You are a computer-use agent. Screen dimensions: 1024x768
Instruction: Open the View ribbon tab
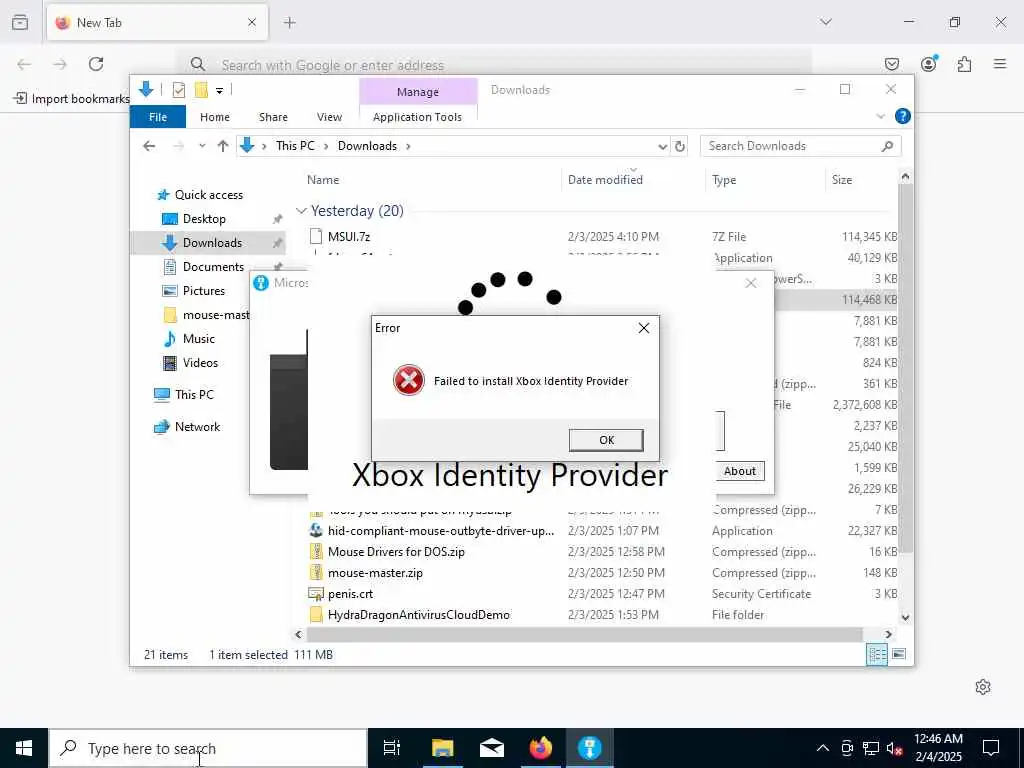329,117
